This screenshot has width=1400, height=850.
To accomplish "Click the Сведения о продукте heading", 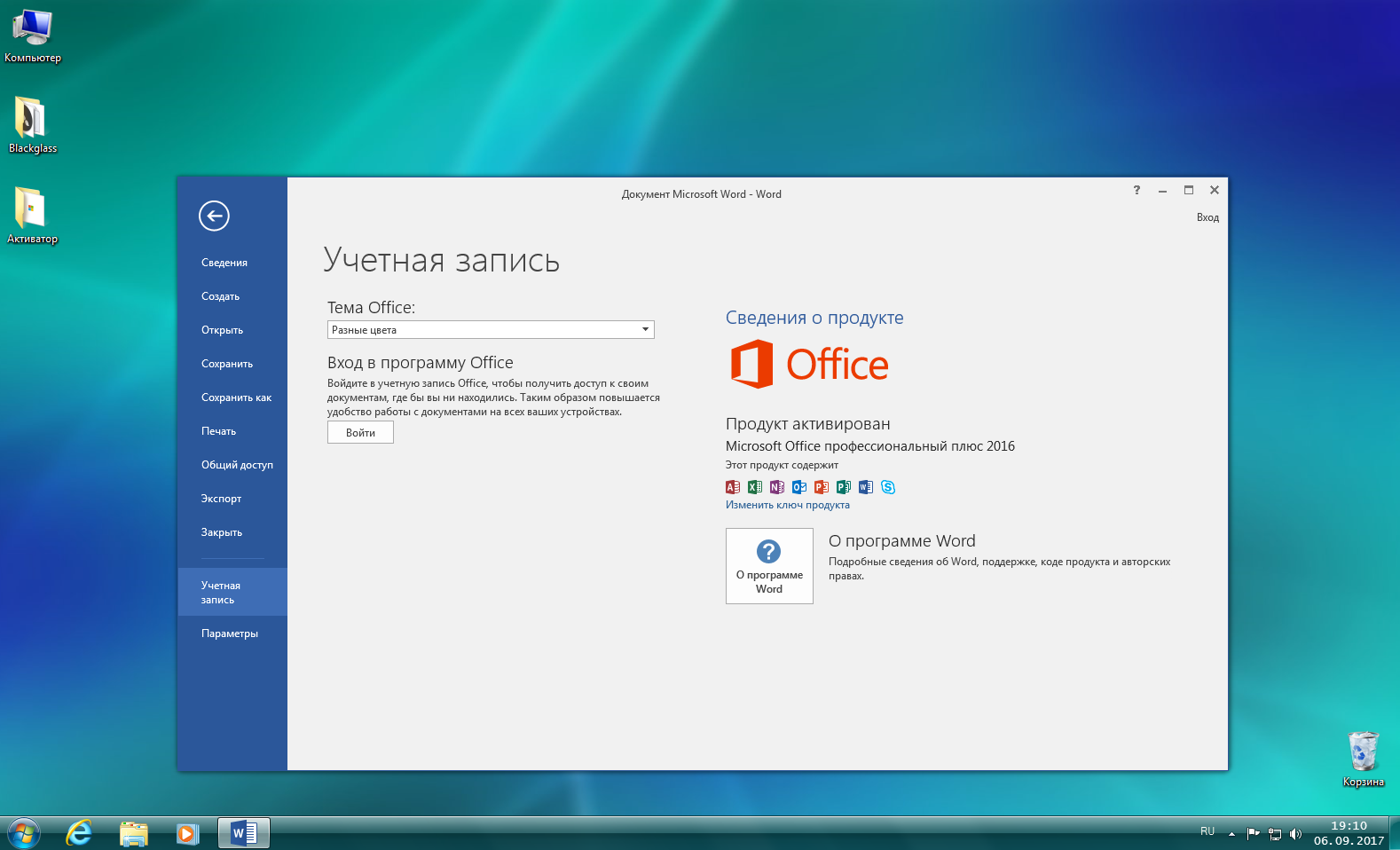I will [x=814, y=318].
